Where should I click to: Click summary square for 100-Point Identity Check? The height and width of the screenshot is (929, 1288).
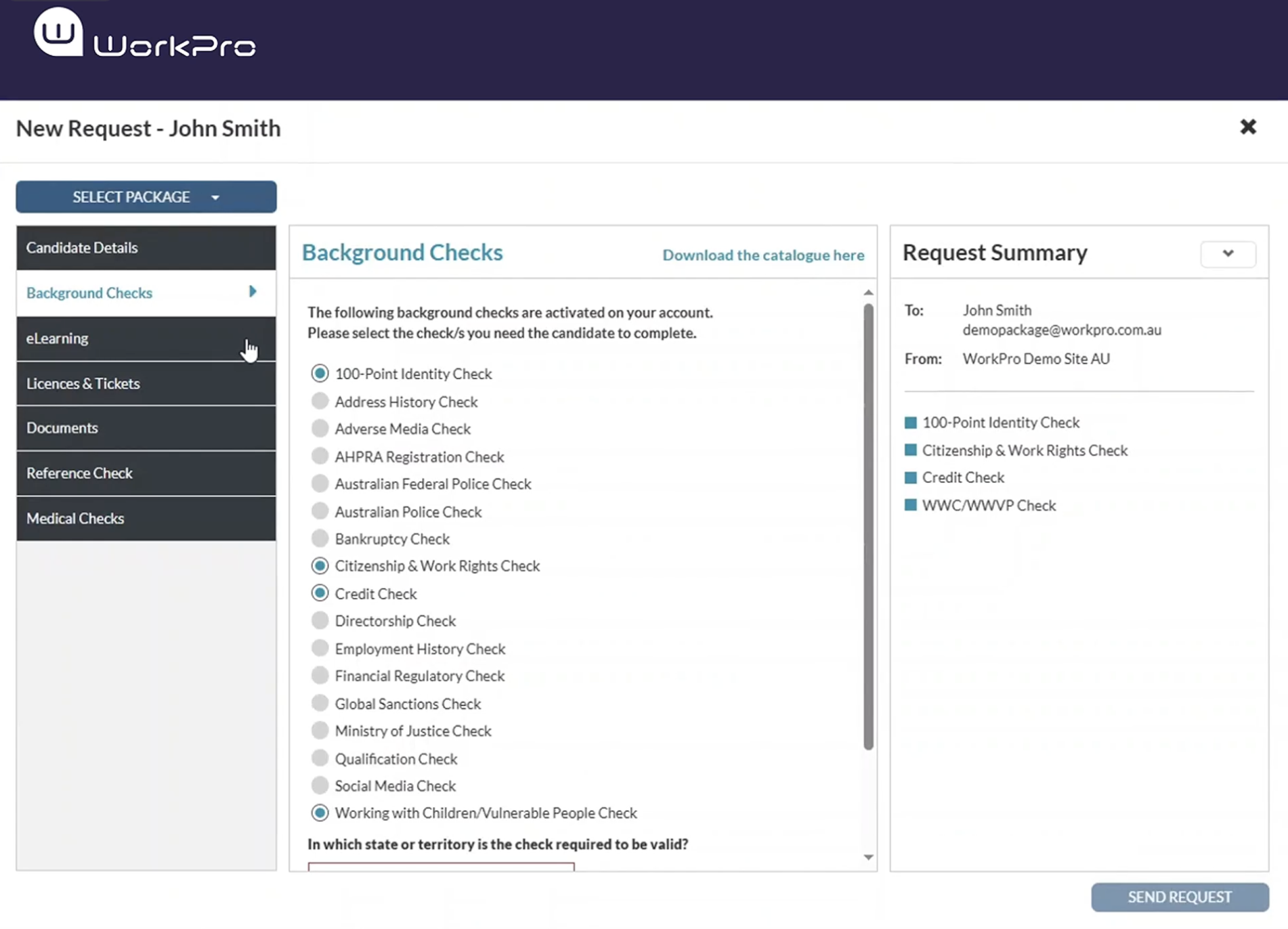911,423
